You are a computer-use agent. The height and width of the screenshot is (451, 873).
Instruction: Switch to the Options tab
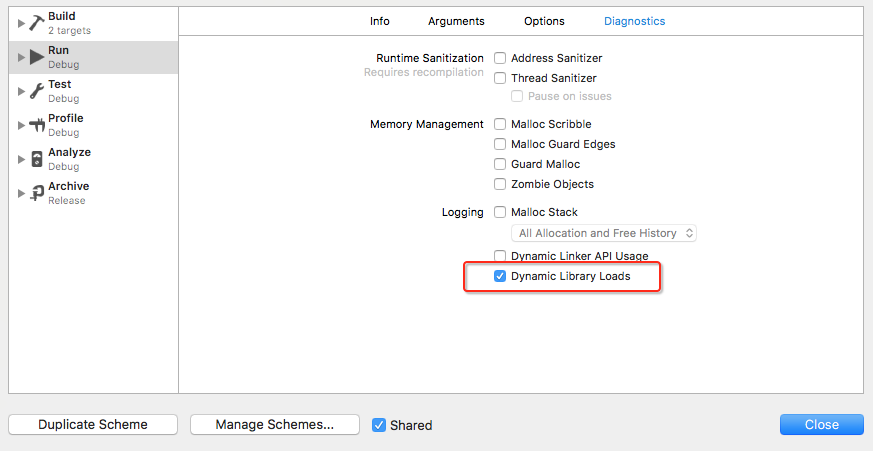pyautogui.click(x=544, y=21)
